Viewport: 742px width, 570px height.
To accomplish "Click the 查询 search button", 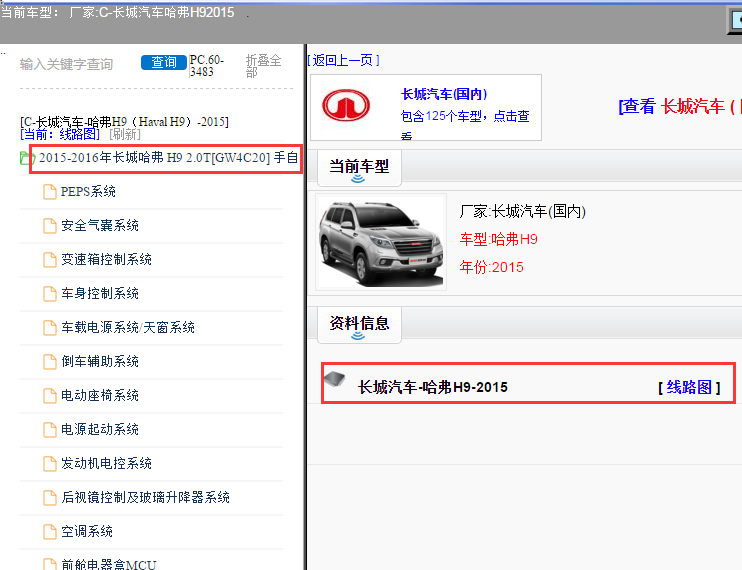I will coord(164,62).
